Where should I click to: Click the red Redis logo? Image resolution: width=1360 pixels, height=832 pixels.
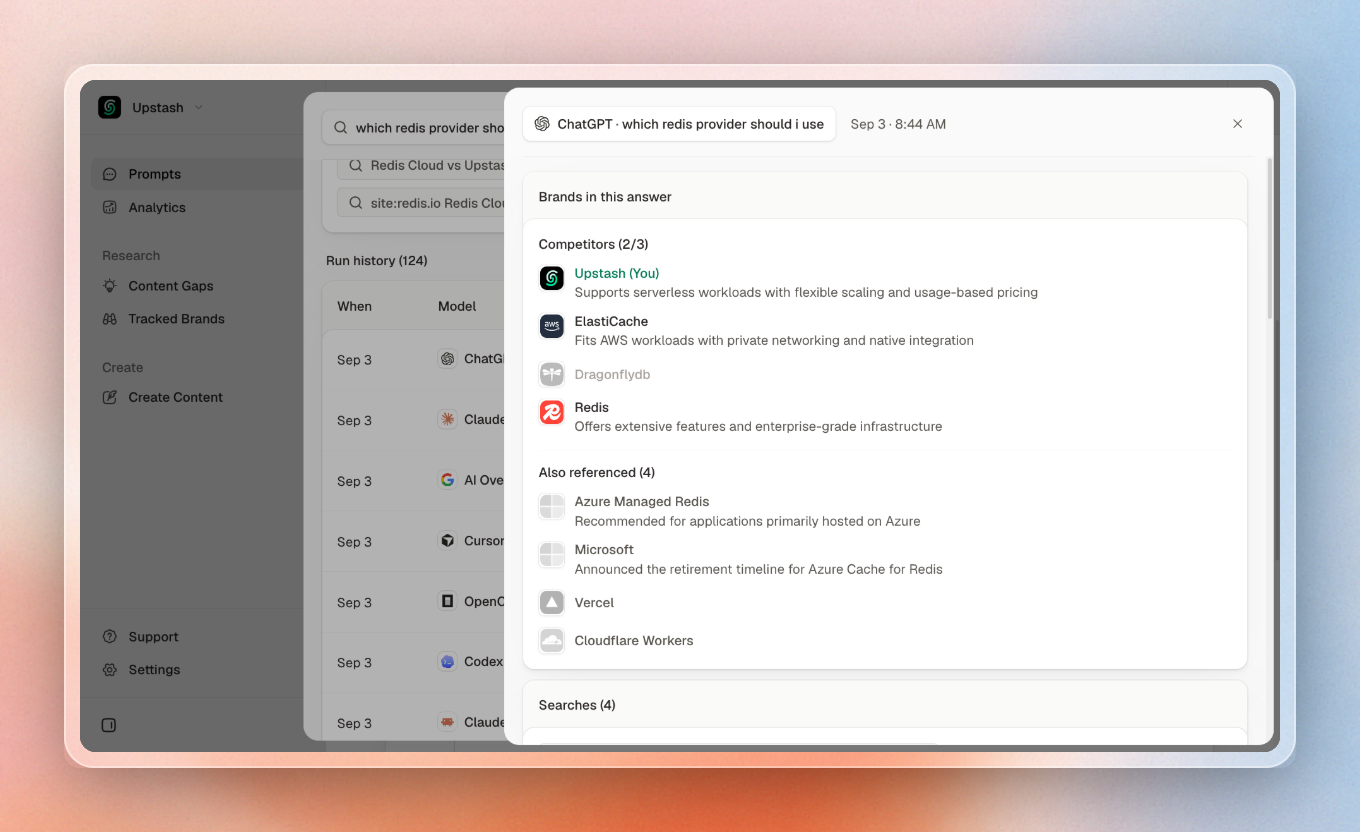pyautogui.click(x=552, y=412)
